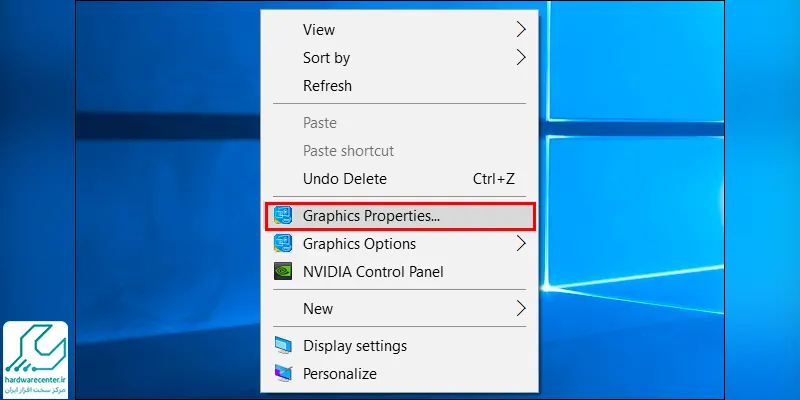
Task: Click the Personalize monitor icon
Action: click(283, 373)
